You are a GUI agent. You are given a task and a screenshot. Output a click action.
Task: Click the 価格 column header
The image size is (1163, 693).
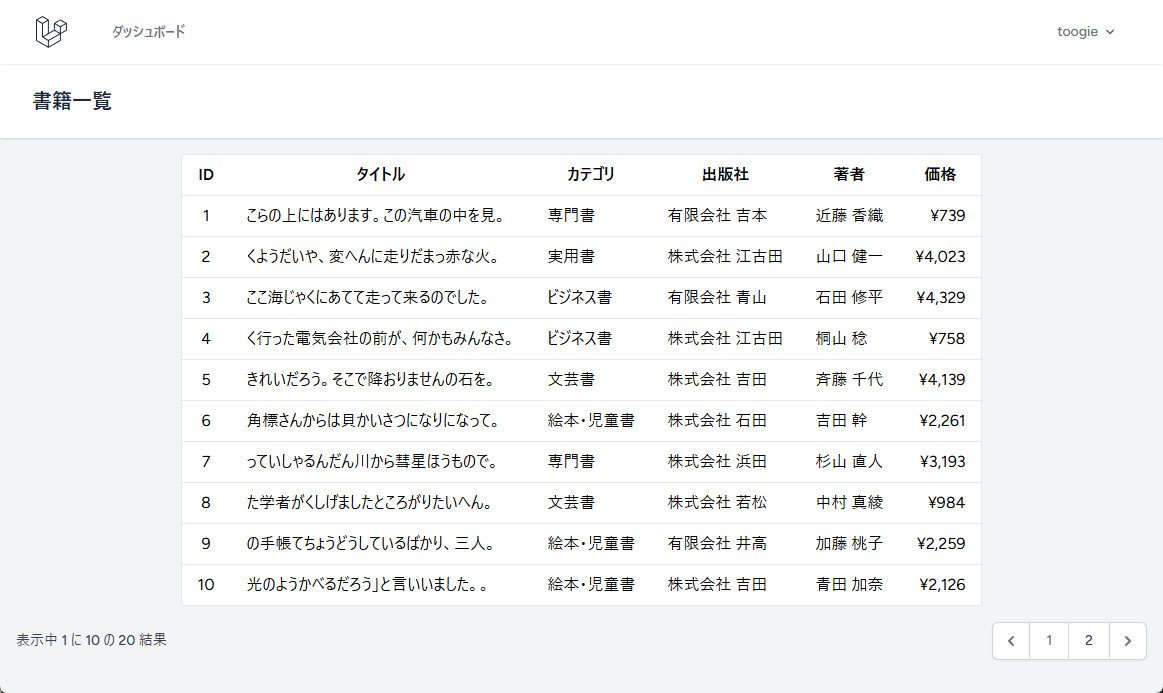pyautogui.click(x=940, y=175)
